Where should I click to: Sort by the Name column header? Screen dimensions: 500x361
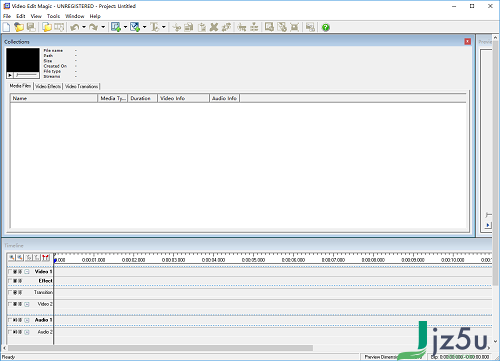(54, 98)
